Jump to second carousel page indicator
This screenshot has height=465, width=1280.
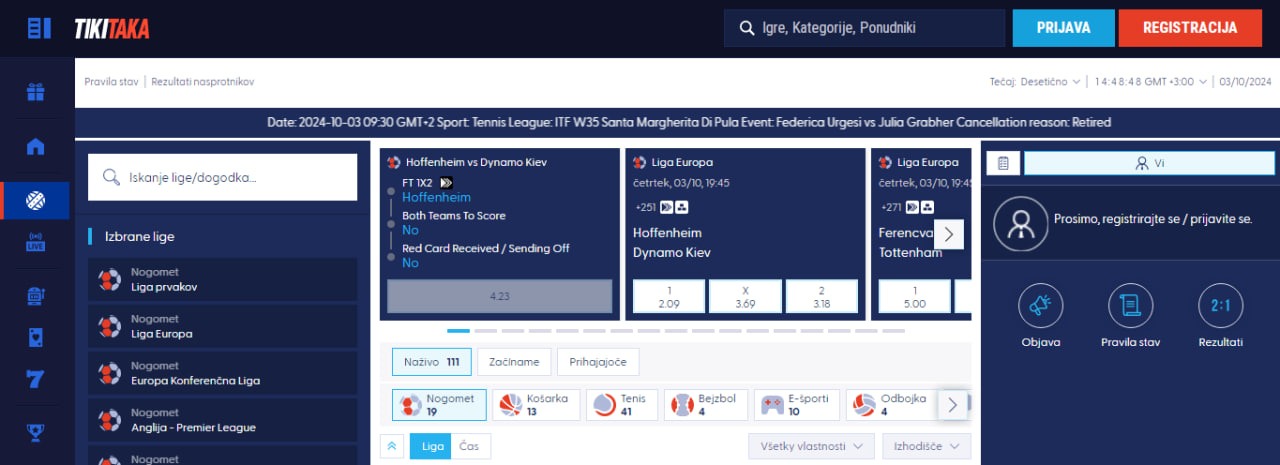[485, 330]
